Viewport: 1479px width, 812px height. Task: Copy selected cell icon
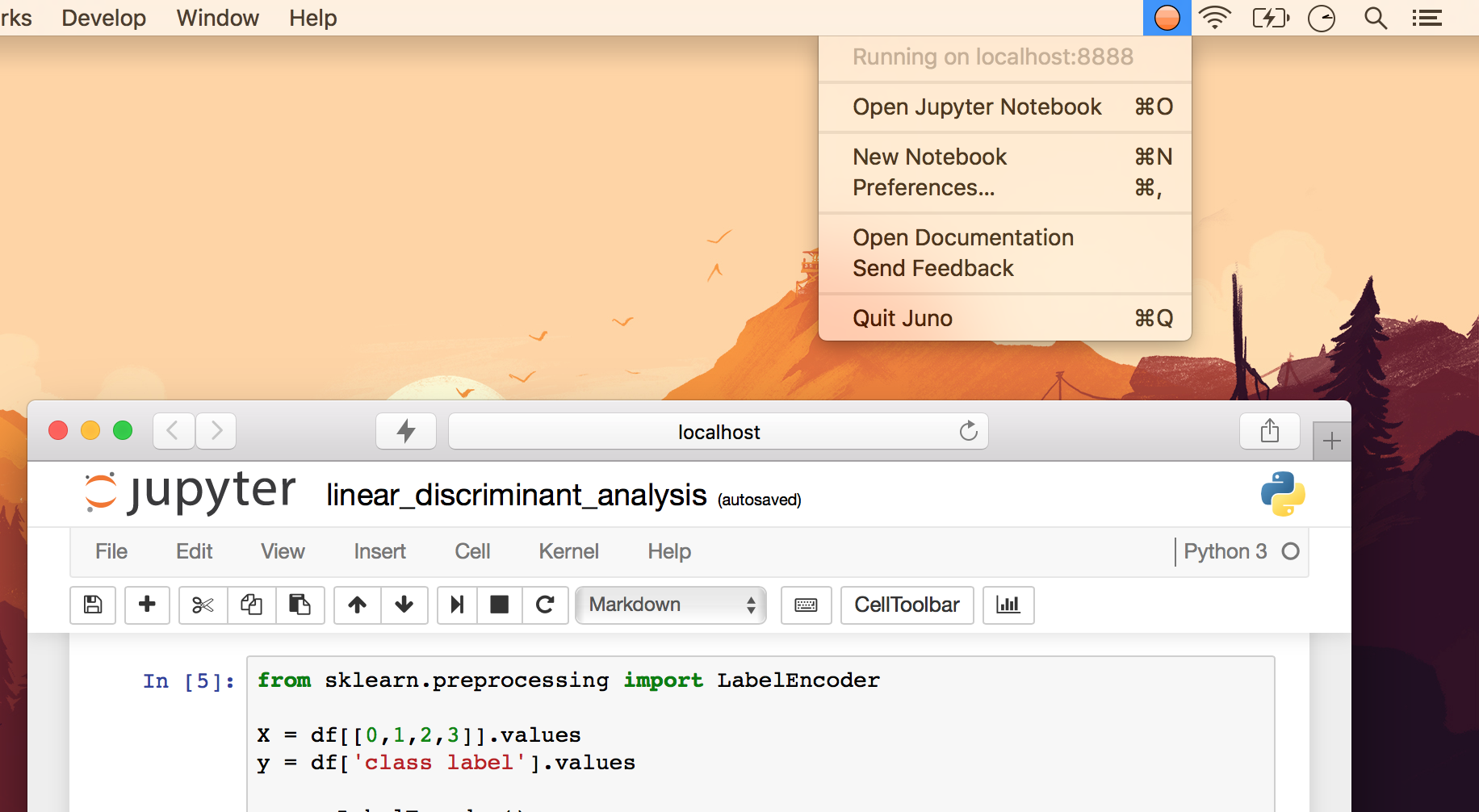point(252,605)
